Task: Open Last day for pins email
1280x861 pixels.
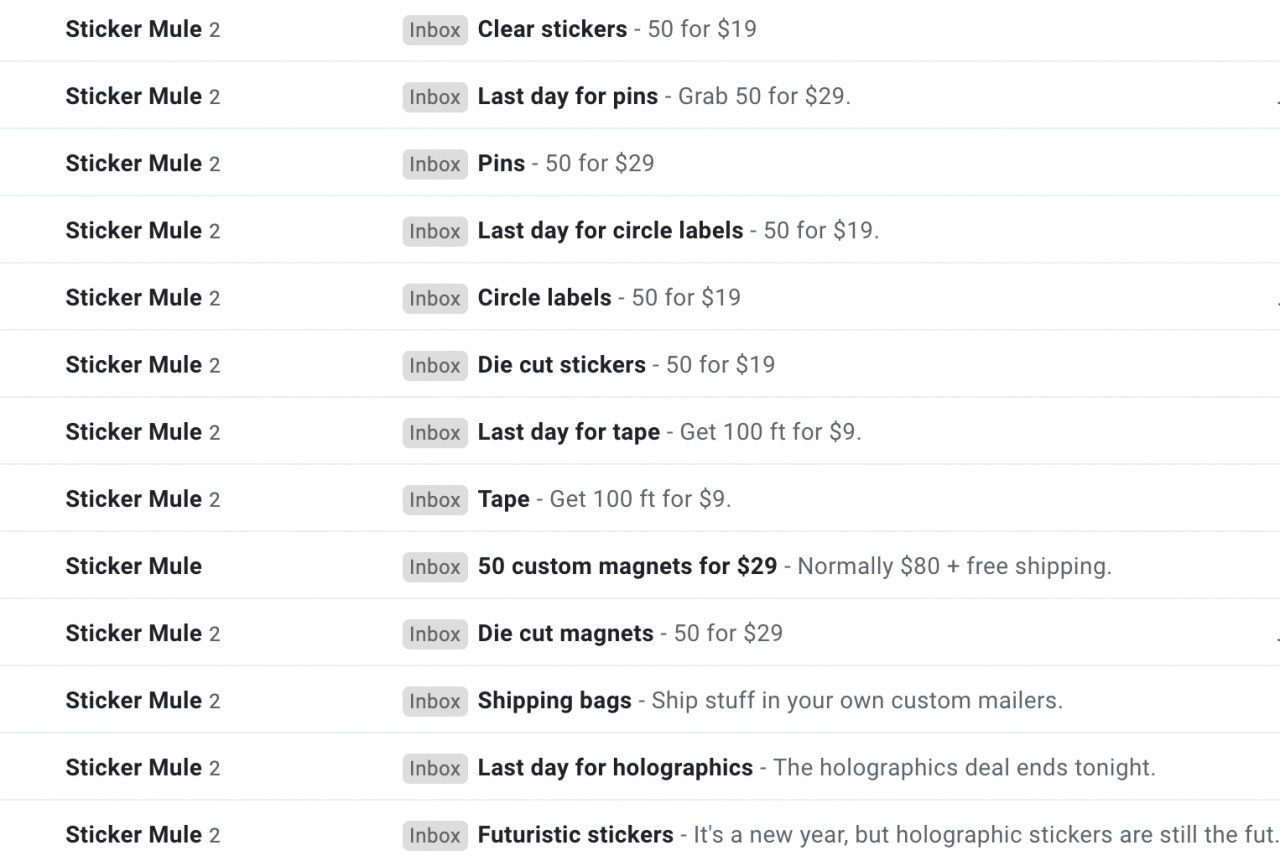Action: click(640, 96)
